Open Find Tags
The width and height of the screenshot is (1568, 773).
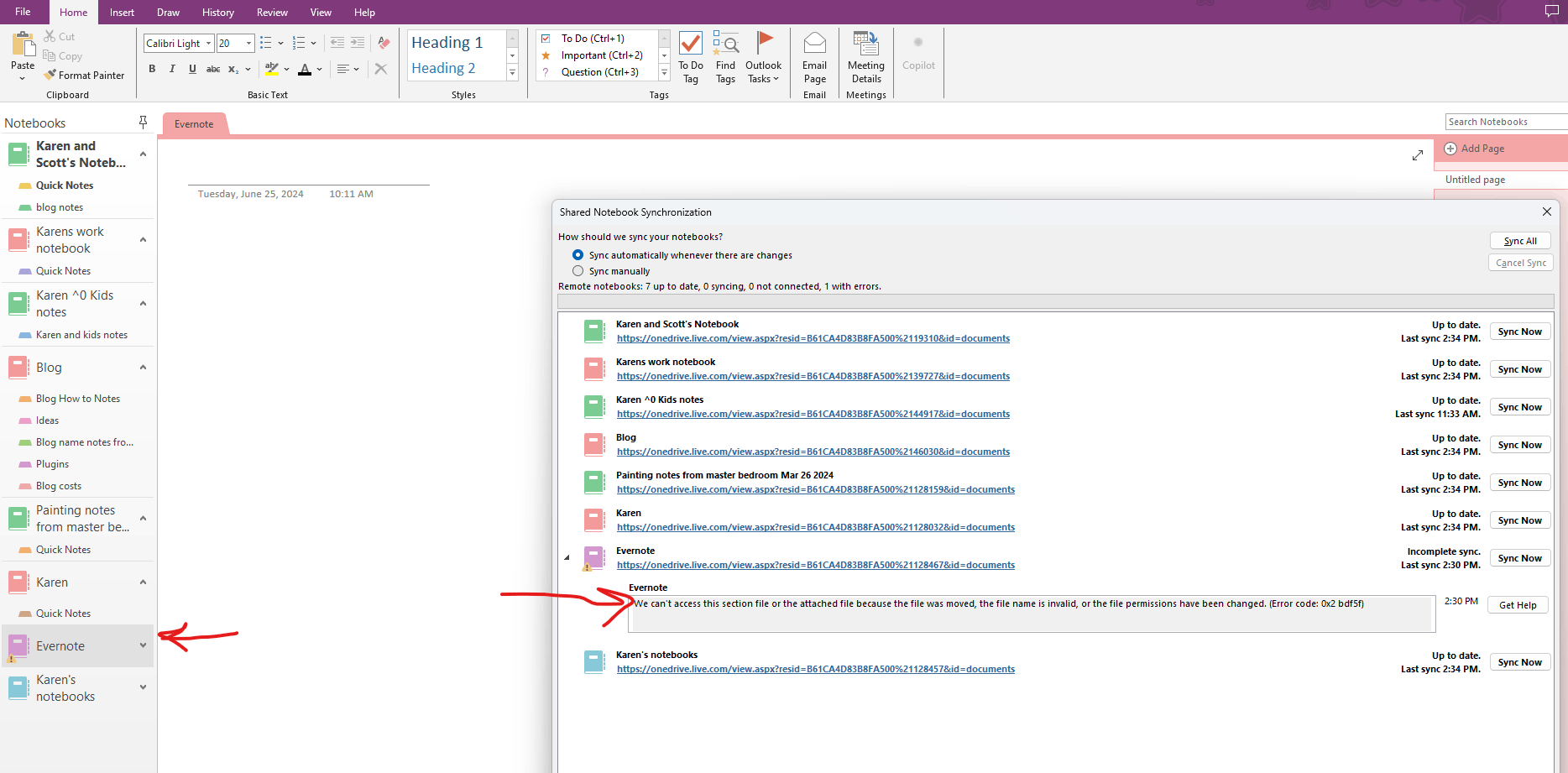725,57
